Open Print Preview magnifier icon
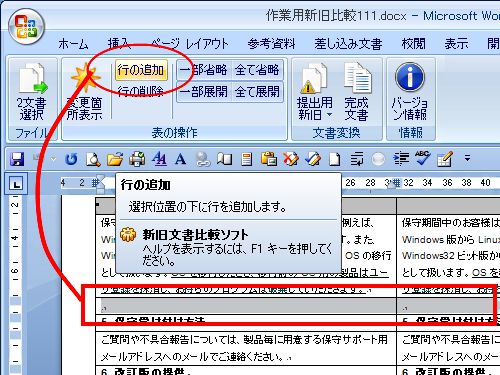500x375 pixels. (93, 159)
